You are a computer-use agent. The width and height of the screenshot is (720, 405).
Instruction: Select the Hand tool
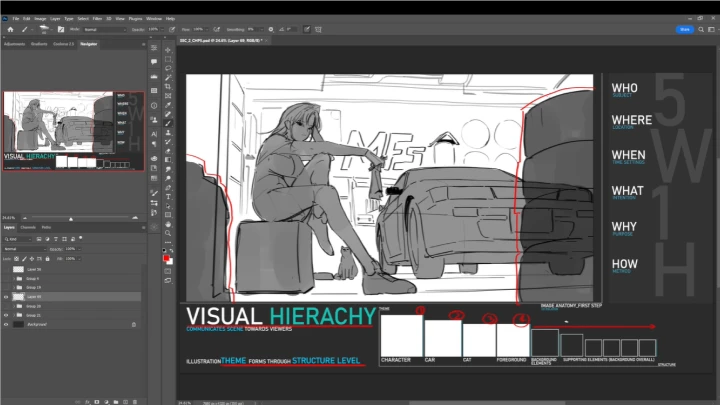168,225
